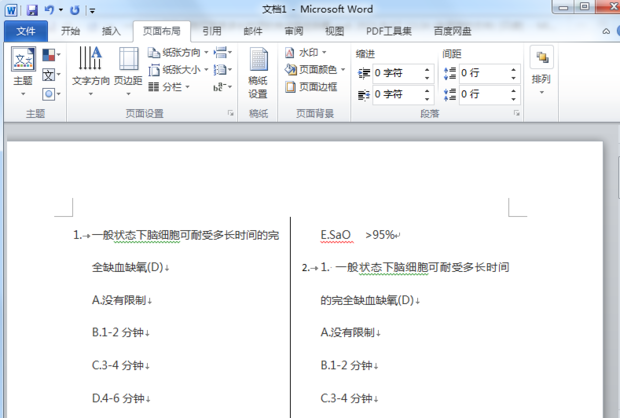Screen dimensions: 620x418
Task: Switch to the 视图 tab
Action: click(334, 31)
